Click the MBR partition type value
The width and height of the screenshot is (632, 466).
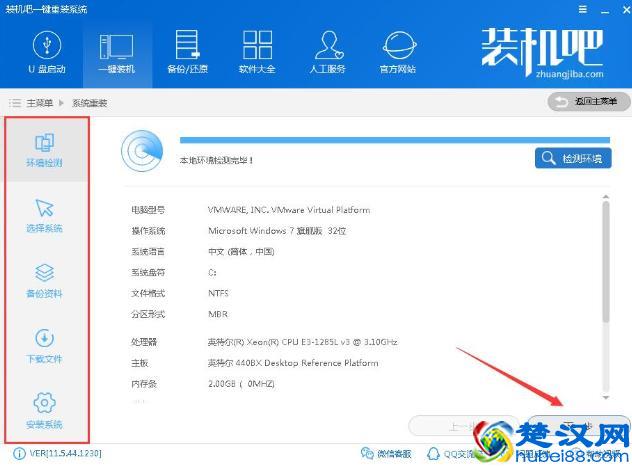(x=218, y=314)
